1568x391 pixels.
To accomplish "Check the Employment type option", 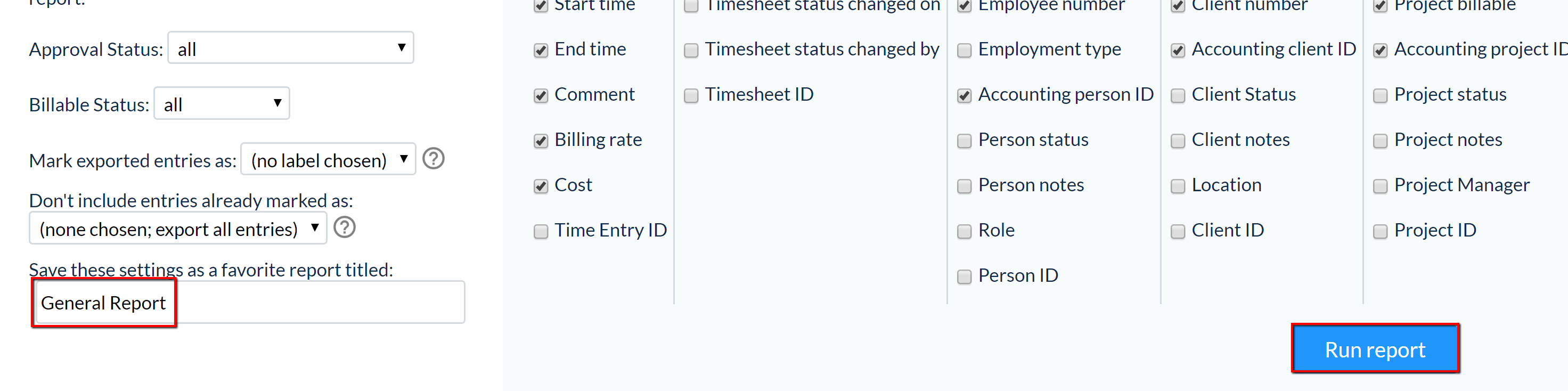I will pyautogui.click(x=964, y=51).
